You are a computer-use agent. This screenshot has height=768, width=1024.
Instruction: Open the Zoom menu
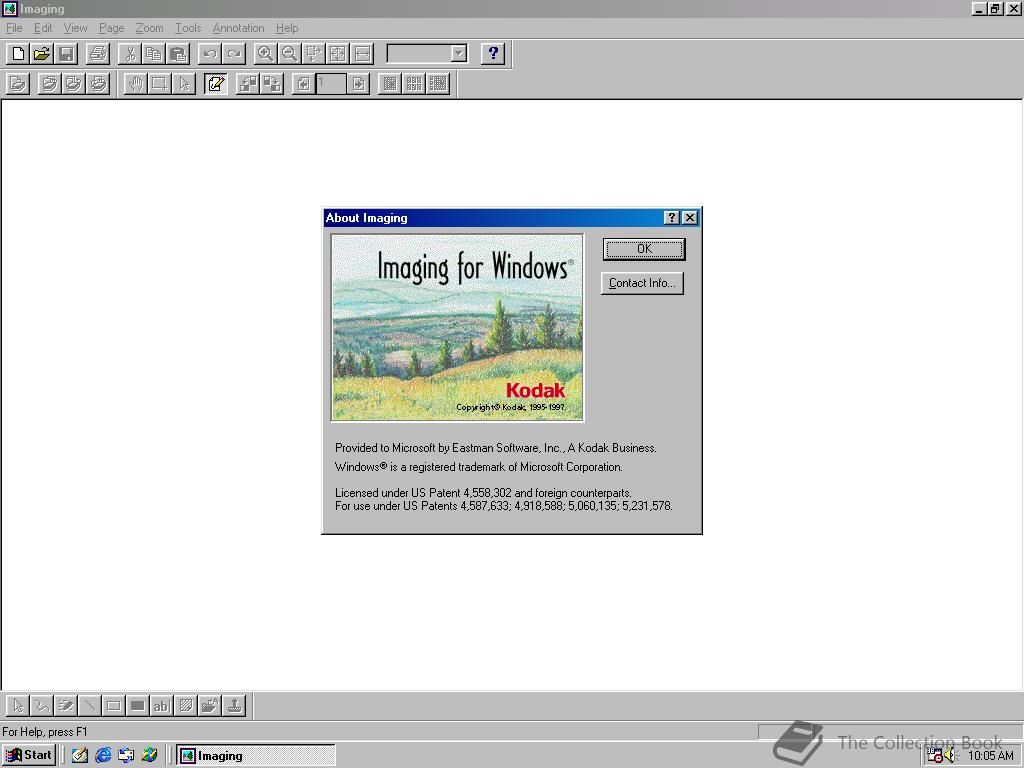[150, 28]
